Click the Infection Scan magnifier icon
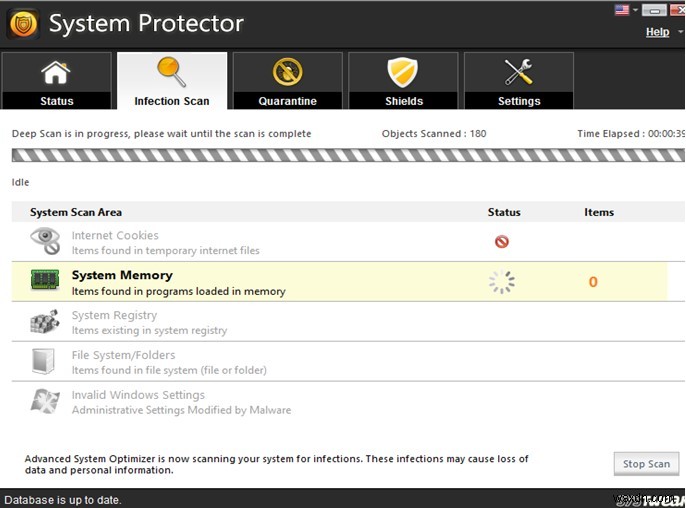The height and width of the screenshot is (508, 686). click(172, 72)
